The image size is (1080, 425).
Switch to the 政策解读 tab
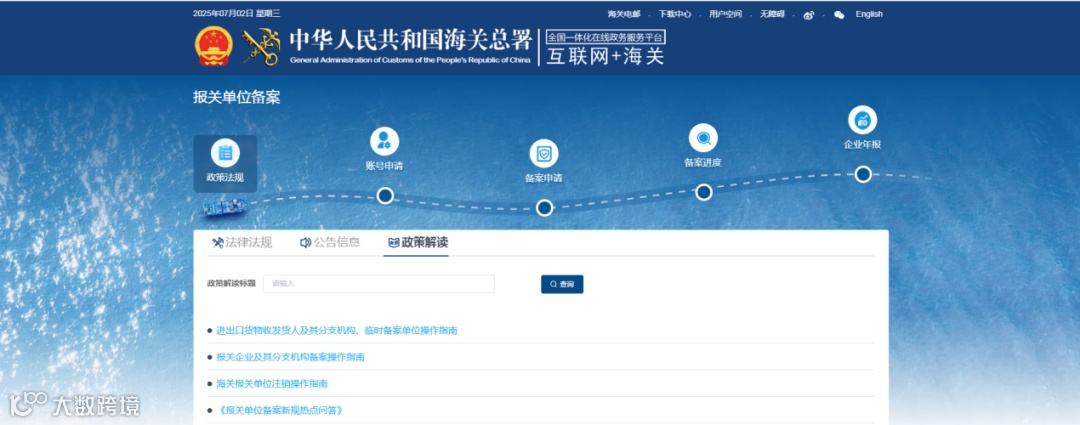coord(418,242)
